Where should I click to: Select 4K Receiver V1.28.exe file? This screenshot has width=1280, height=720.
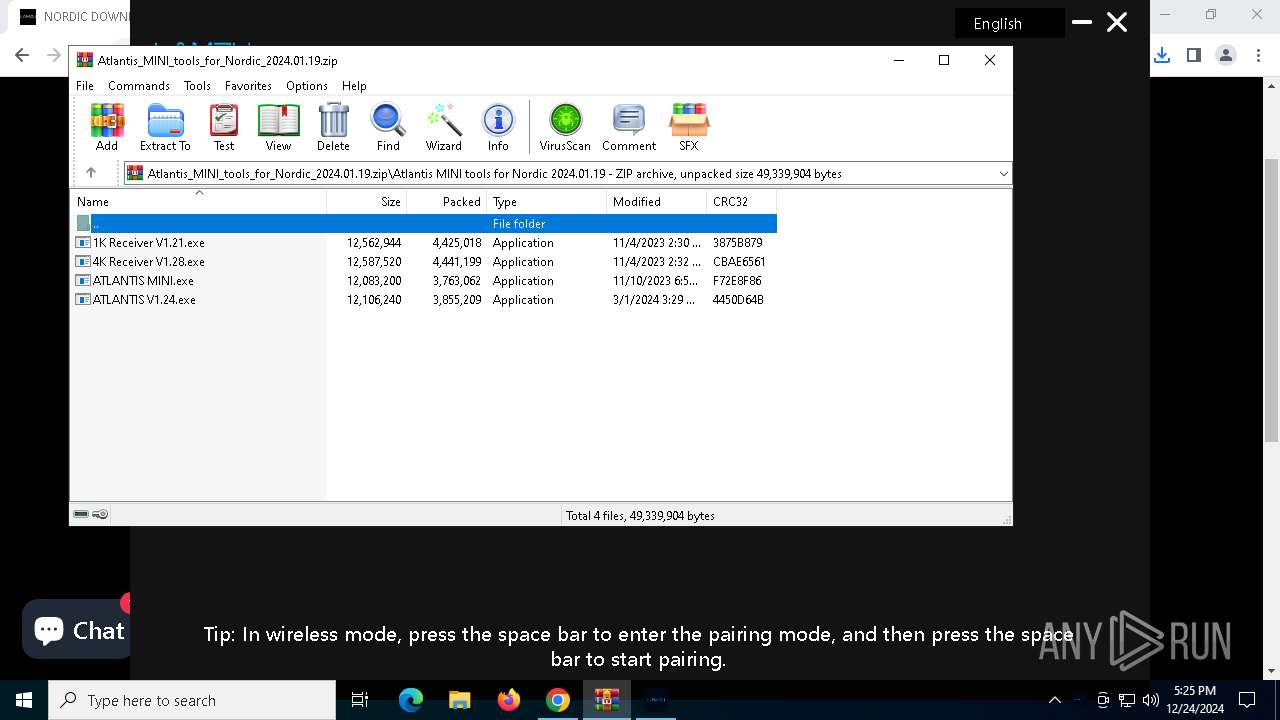[x=424, y=262]
